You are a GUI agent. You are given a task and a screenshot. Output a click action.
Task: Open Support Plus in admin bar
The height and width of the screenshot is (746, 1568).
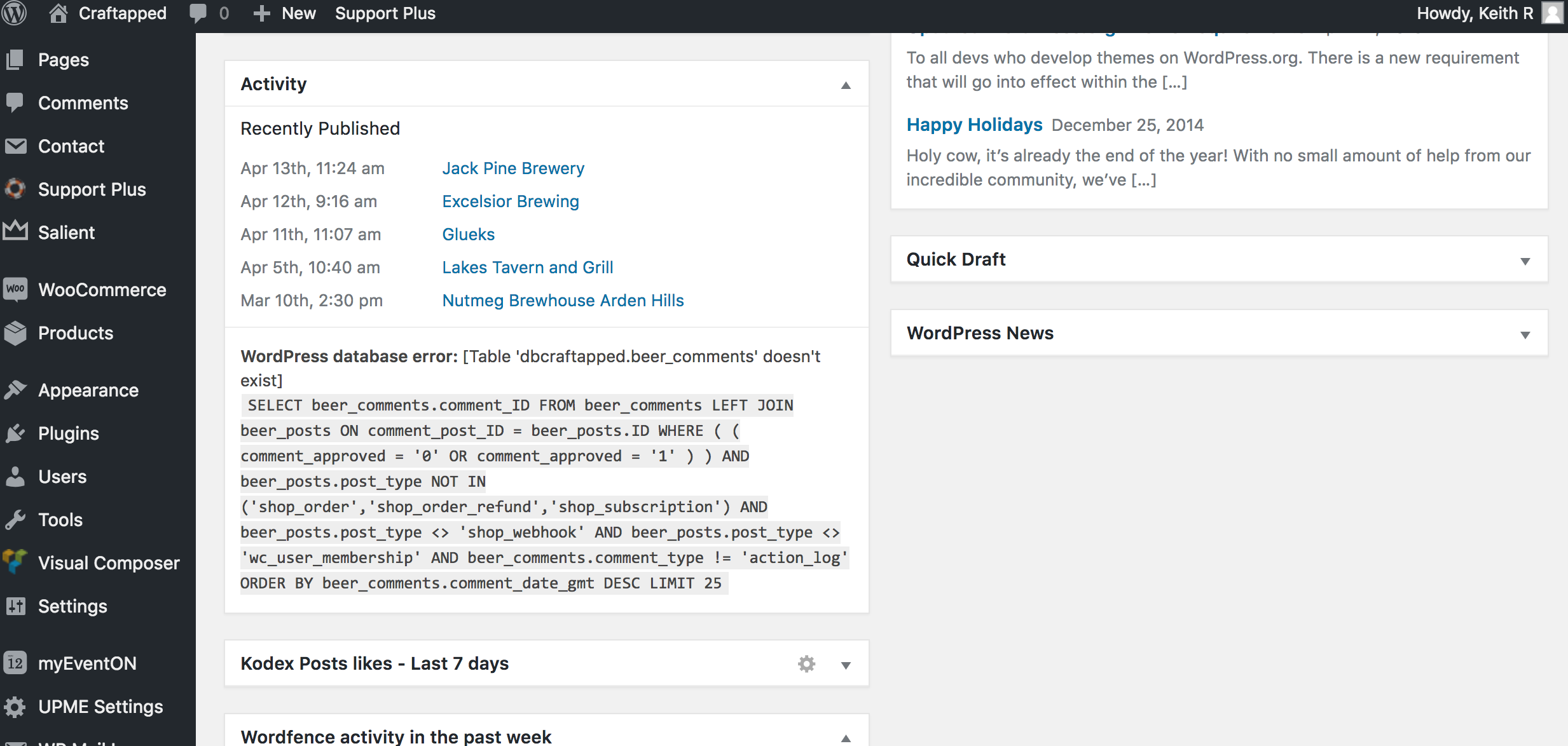pyautogui.click(x=385, y=13)
